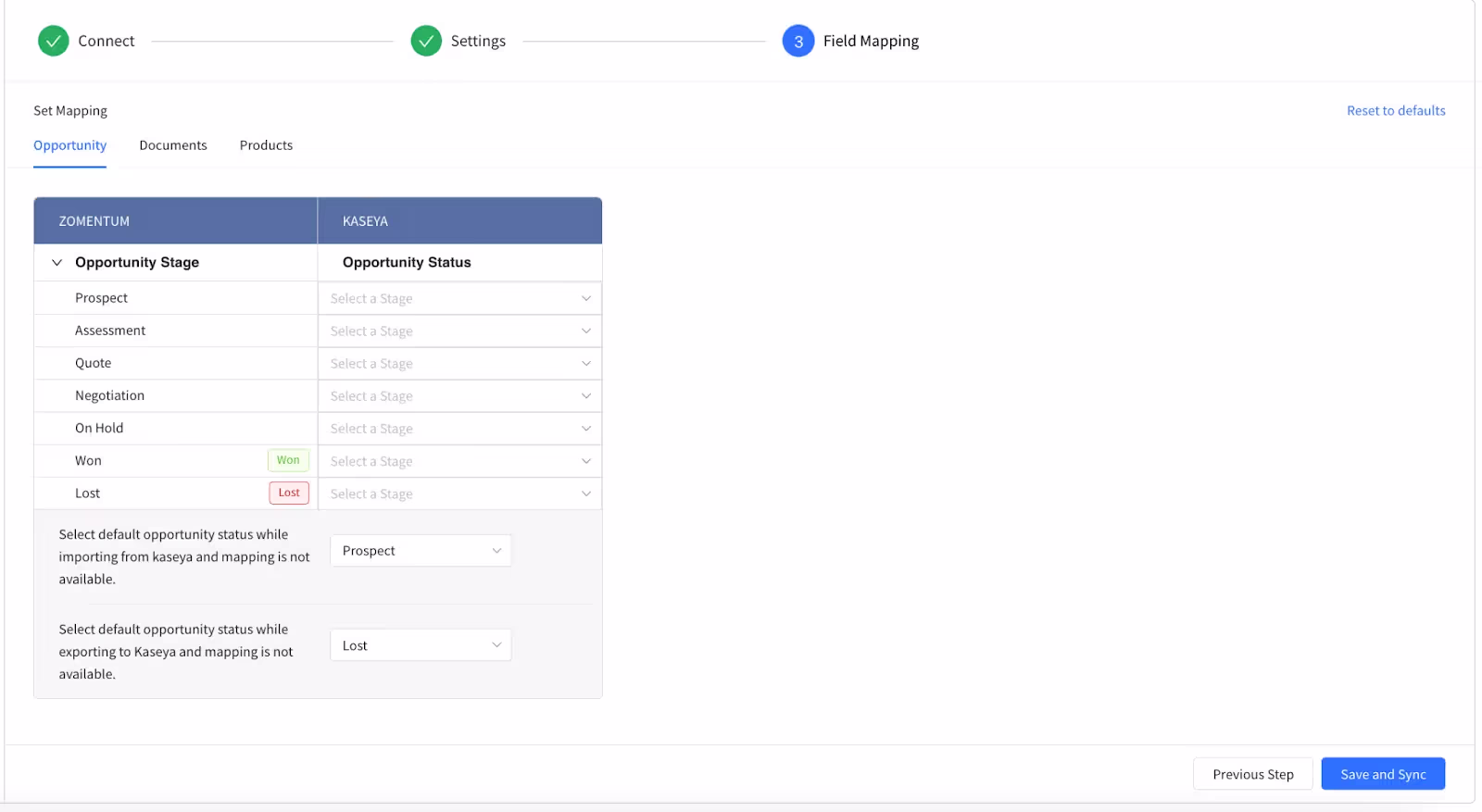Switch to the Products tab
The width and height of the screenshot is (1482, 812).
pos(266,145)
